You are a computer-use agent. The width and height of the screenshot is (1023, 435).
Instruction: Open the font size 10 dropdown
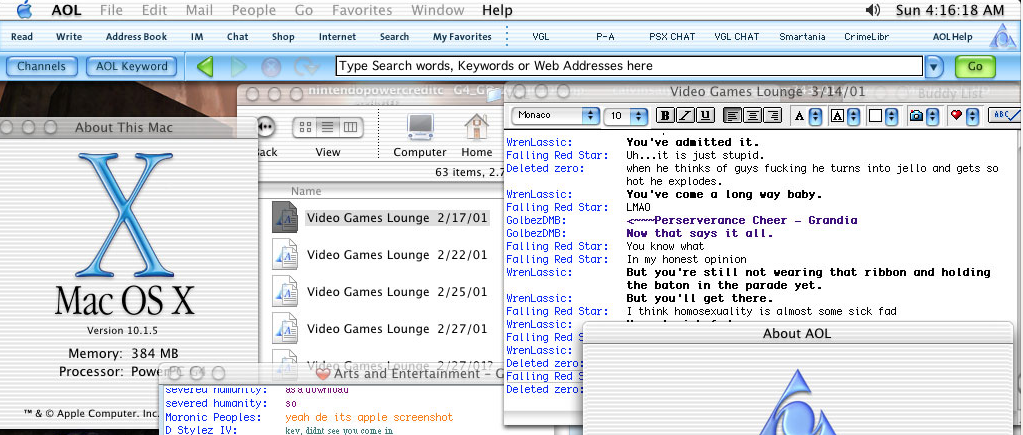click(x=625, y=115)
